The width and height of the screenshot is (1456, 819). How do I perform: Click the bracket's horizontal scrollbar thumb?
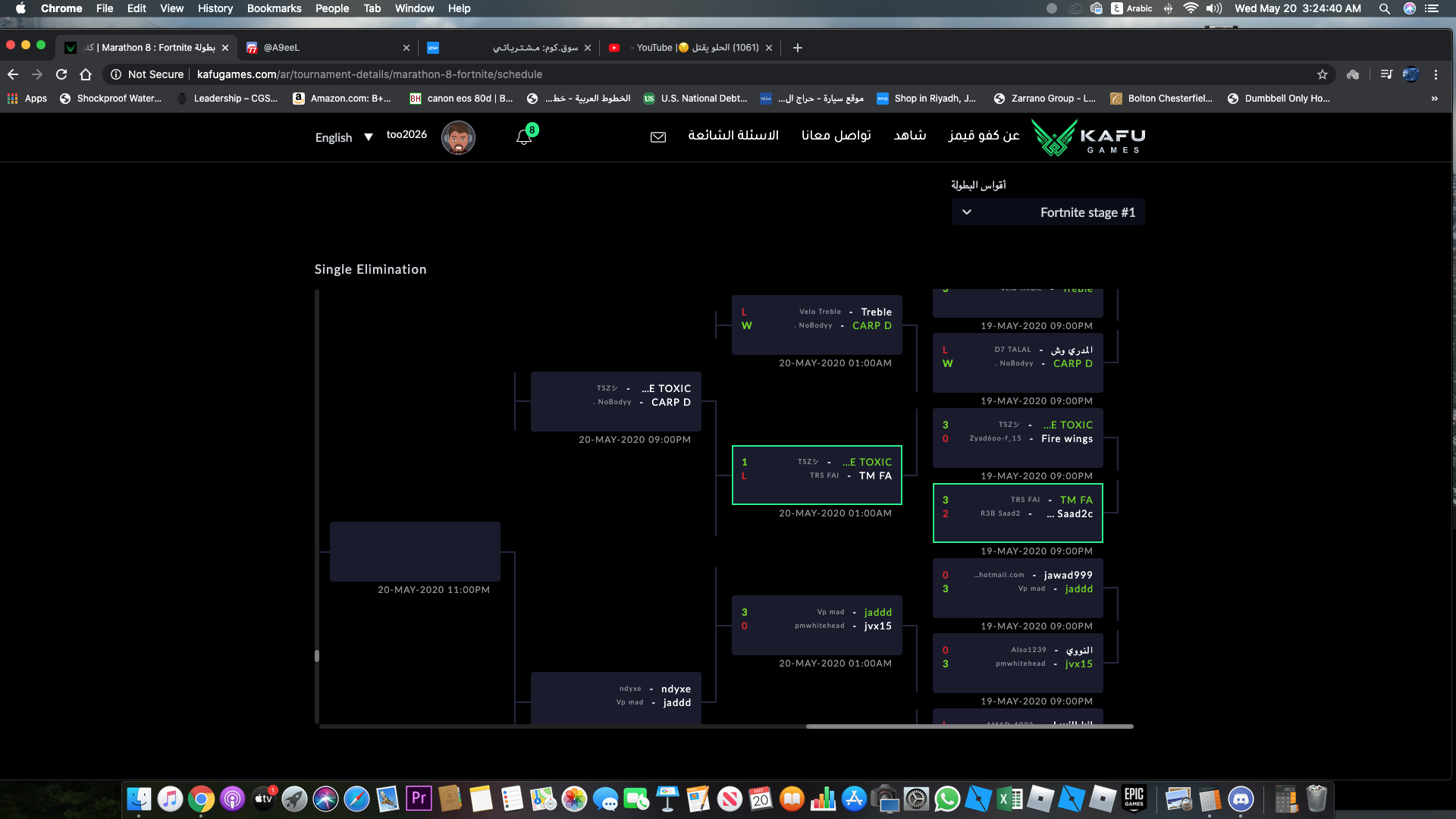pyautogui.click(x=969, y=726)
